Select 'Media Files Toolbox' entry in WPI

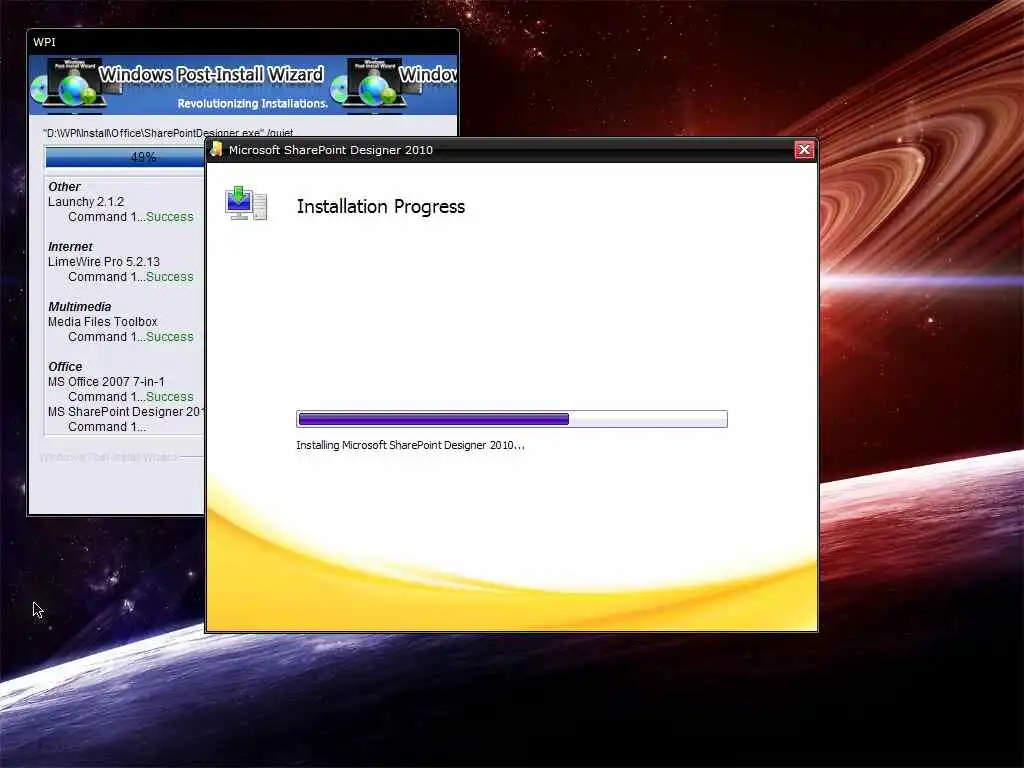[x=103, y=322]
